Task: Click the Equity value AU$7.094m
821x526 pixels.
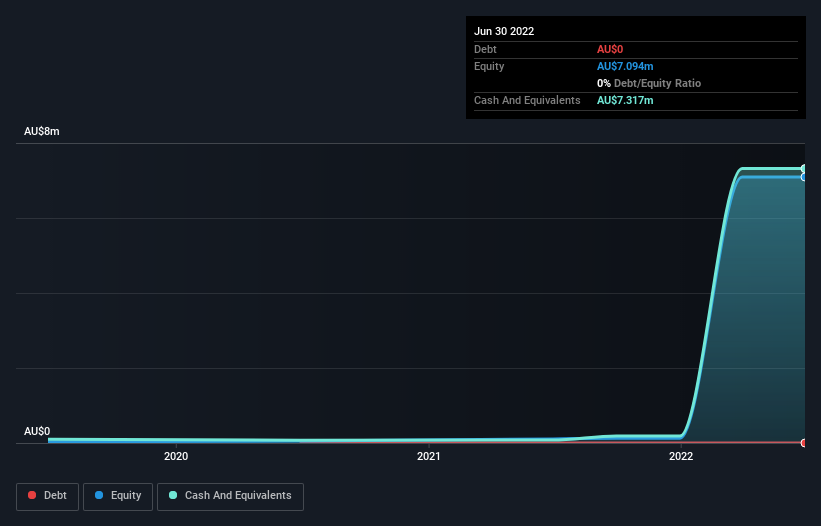Action: [625, 66]
